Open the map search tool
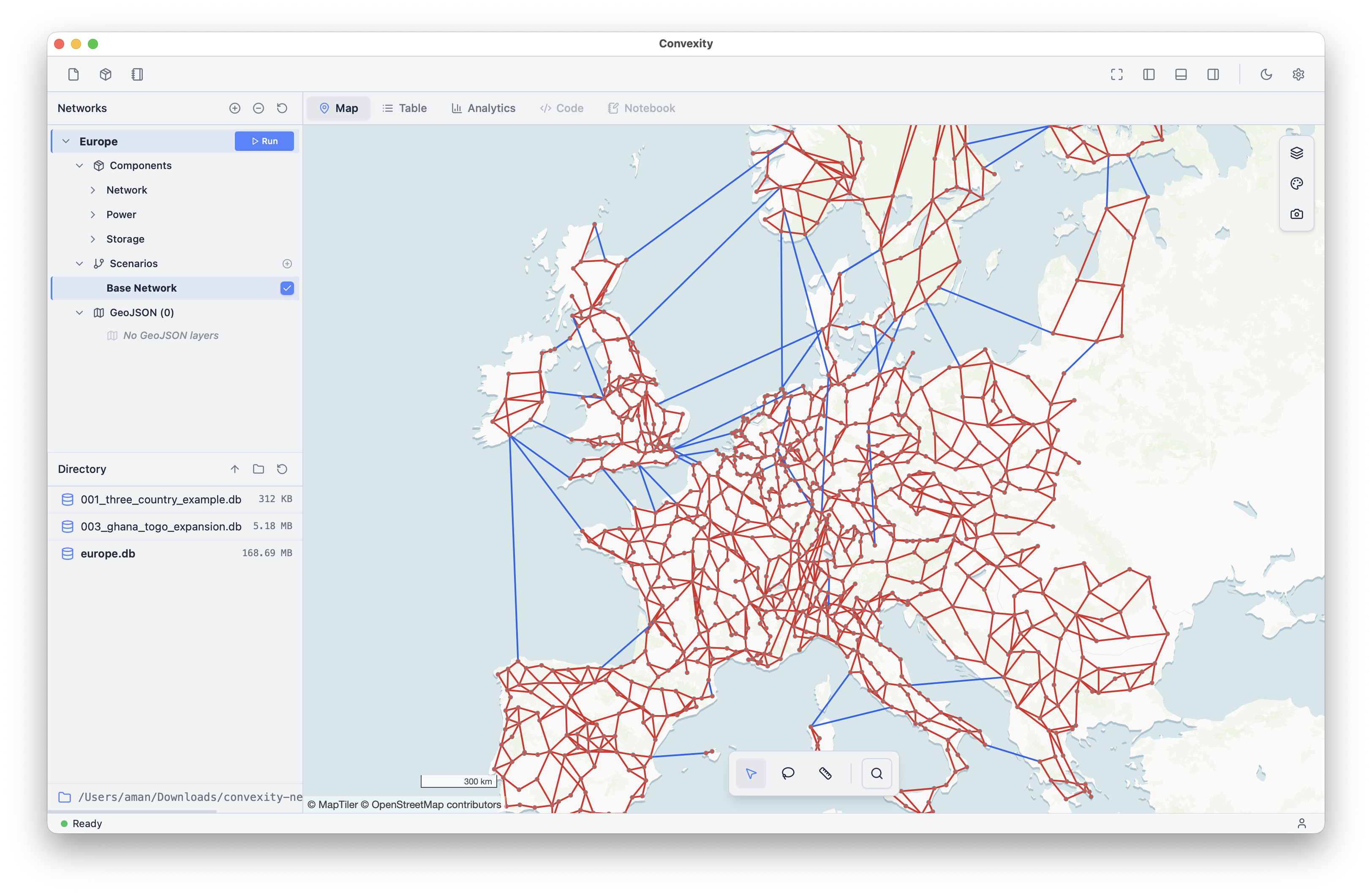The height and width of the screenshot is (896, 1372). pos(876,773)
